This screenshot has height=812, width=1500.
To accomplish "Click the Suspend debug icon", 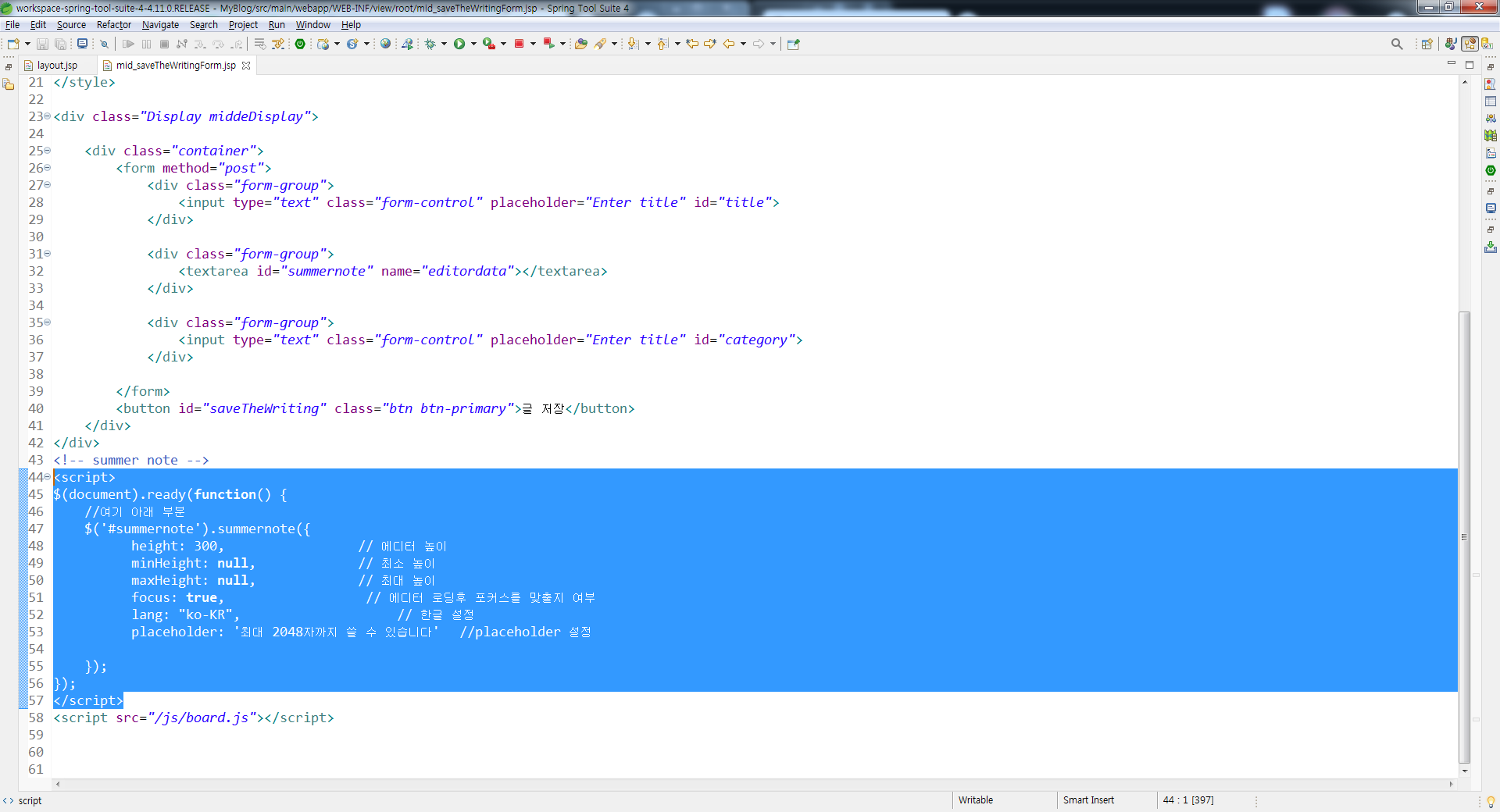I will tap(147, 44).
